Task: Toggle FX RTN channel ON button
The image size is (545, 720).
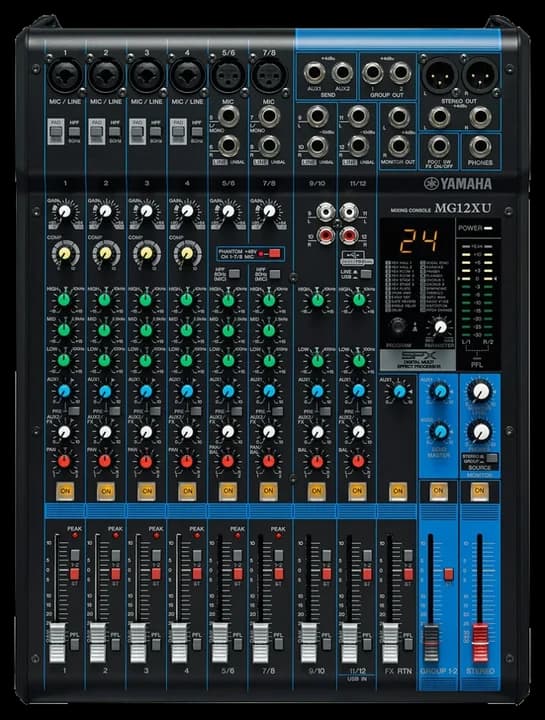Action: (398, 491)
